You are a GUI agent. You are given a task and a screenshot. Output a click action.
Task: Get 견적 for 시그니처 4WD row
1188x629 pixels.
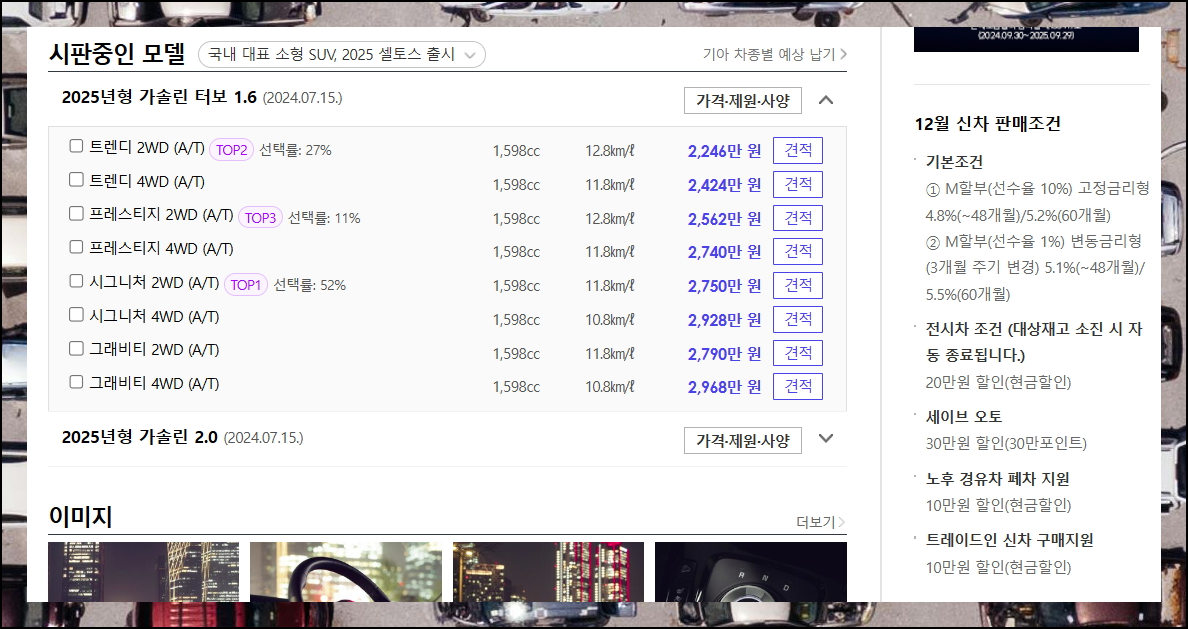click(x=798, y=319)
